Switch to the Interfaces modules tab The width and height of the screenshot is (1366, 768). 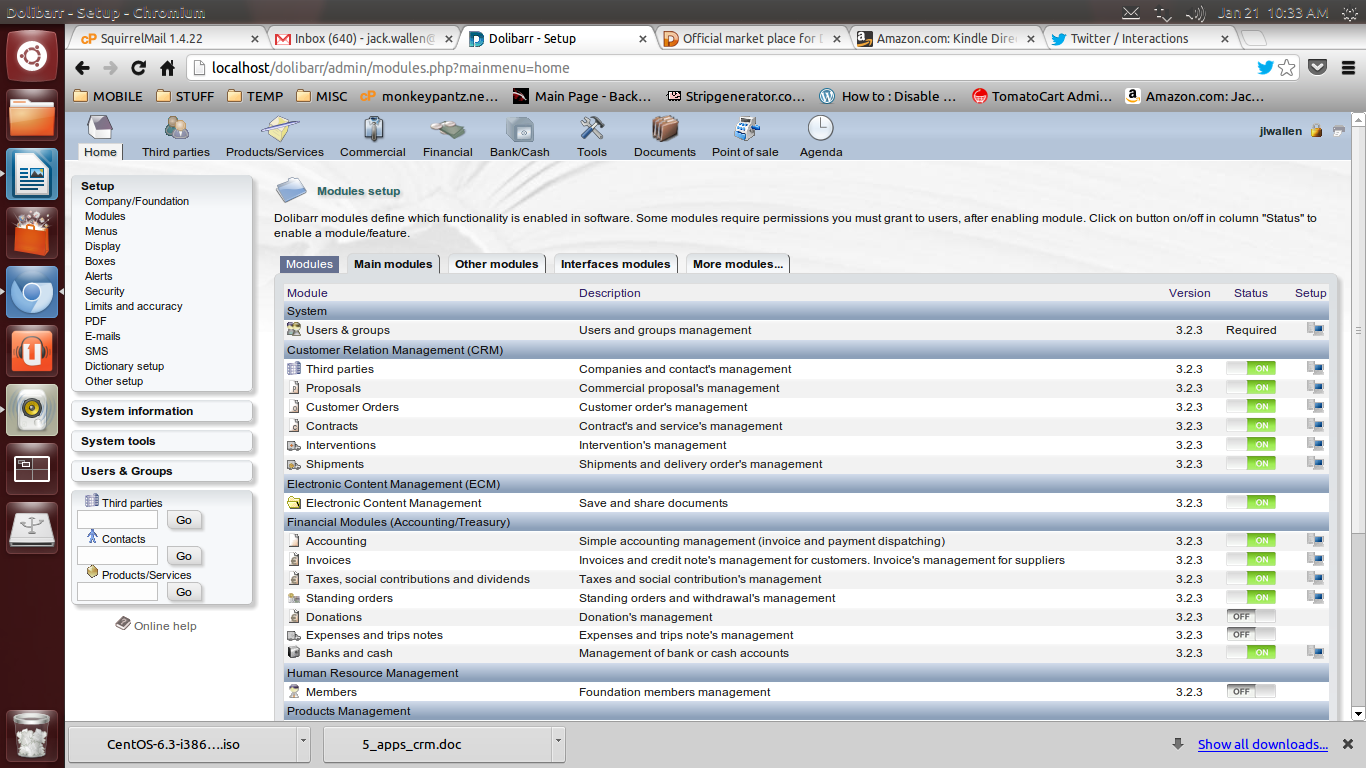coord(615,263)
